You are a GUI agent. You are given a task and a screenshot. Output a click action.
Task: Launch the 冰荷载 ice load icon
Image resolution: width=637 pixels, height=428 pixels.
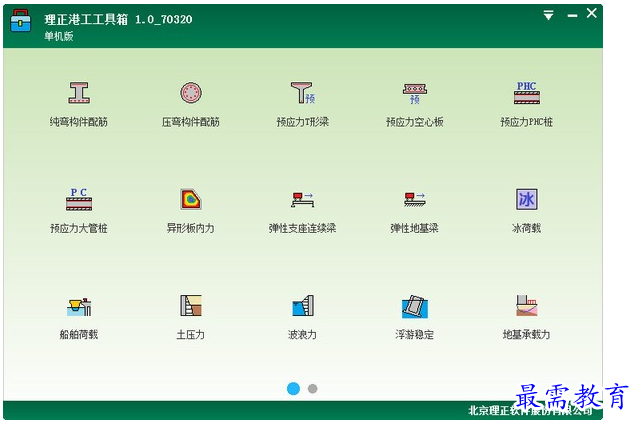point(526,199)
